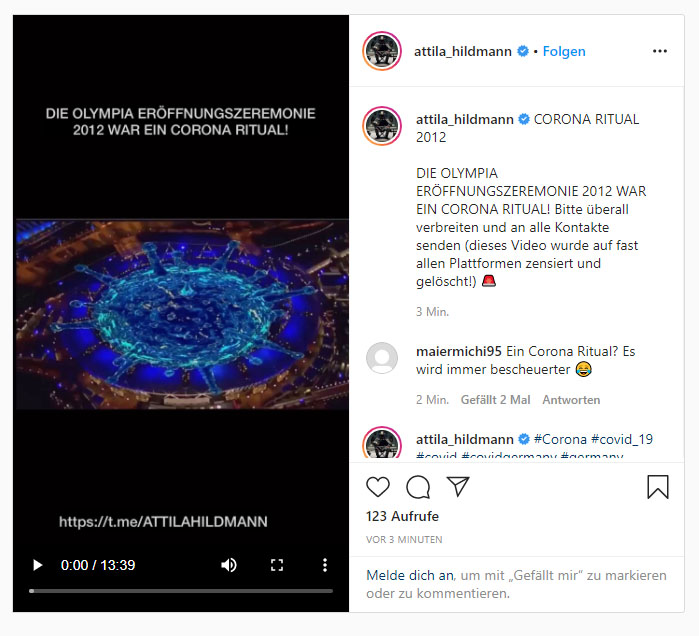Screen dimensions: 699x636
Task: Open the three-dot post options menu
Action: pos(660,51)
